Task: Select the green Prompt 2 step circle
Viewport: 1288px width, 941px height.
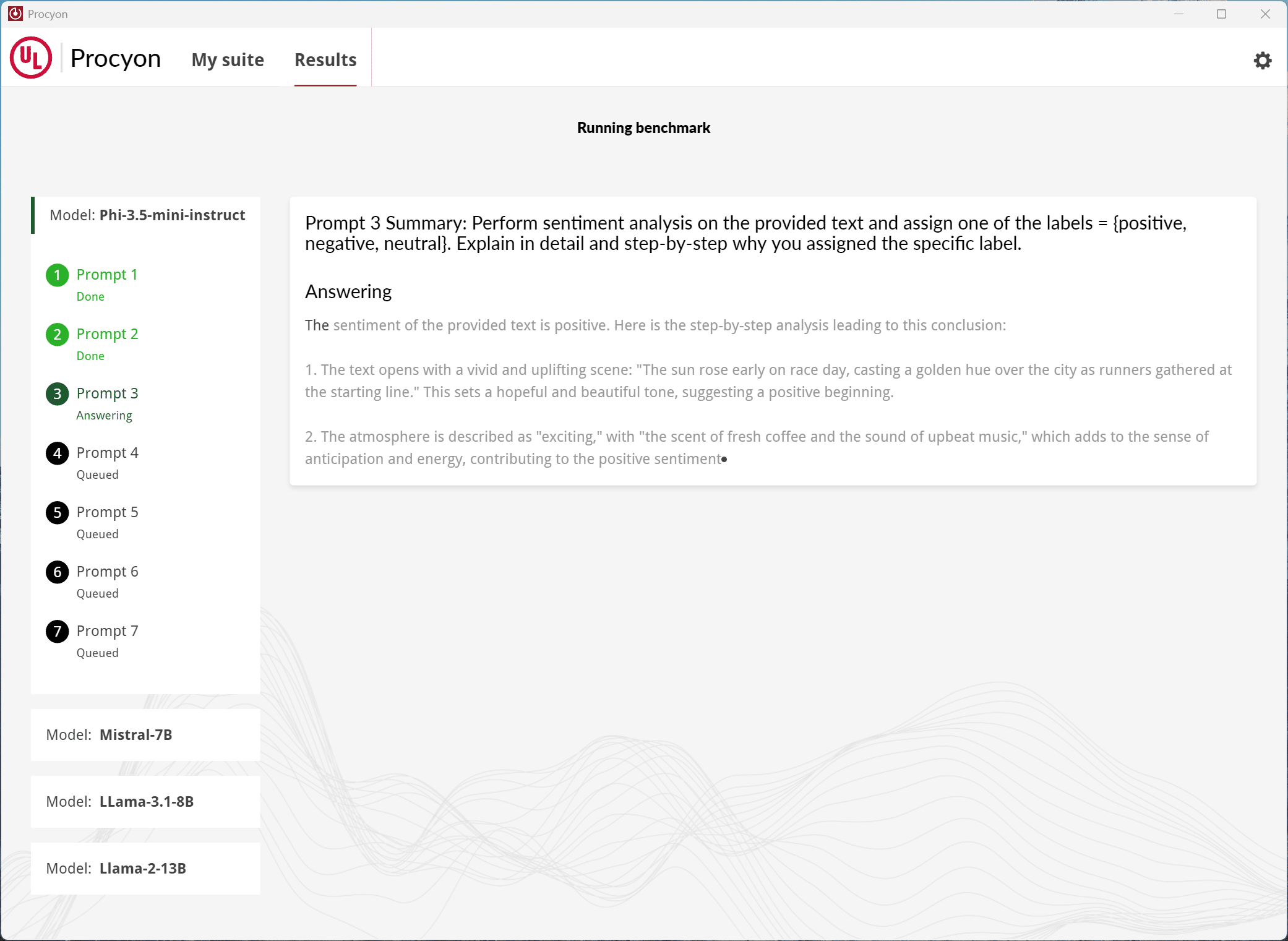Action: point(58,334)
